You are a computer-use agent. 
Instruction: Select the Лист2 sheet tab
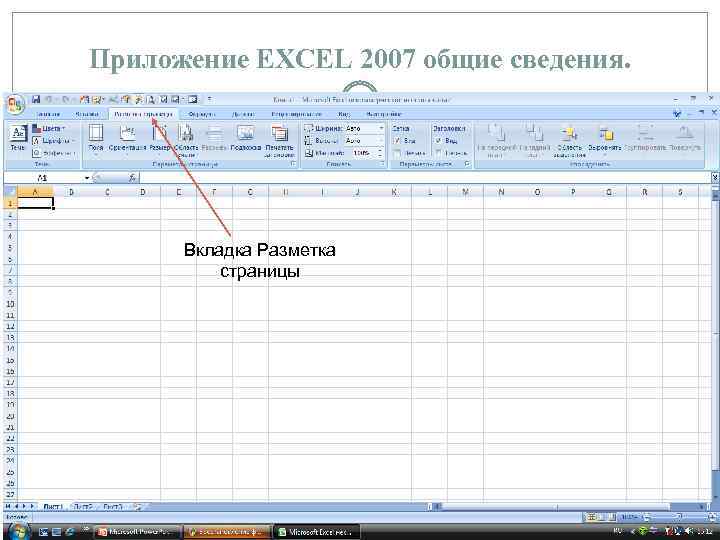pos(83,506)
